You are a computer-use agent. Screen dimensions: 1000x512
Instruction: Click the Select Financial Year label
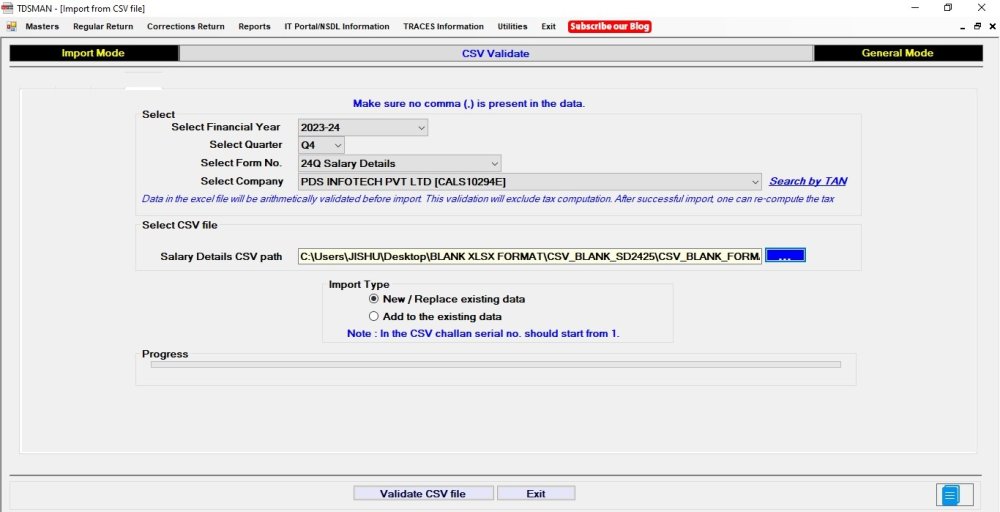[226, 127]
